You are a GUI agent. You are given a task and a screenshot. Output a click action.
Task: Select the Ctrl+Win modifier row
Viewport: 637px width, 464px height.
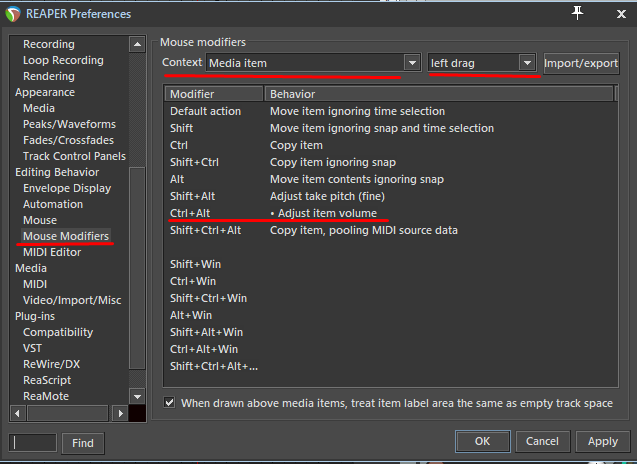point(390,282)
